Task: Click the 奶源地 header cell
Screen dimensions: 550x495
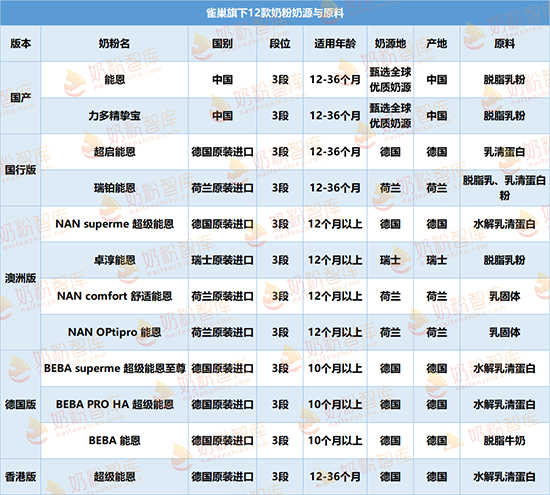Action: pyautogui.click(x=390, y=44)
